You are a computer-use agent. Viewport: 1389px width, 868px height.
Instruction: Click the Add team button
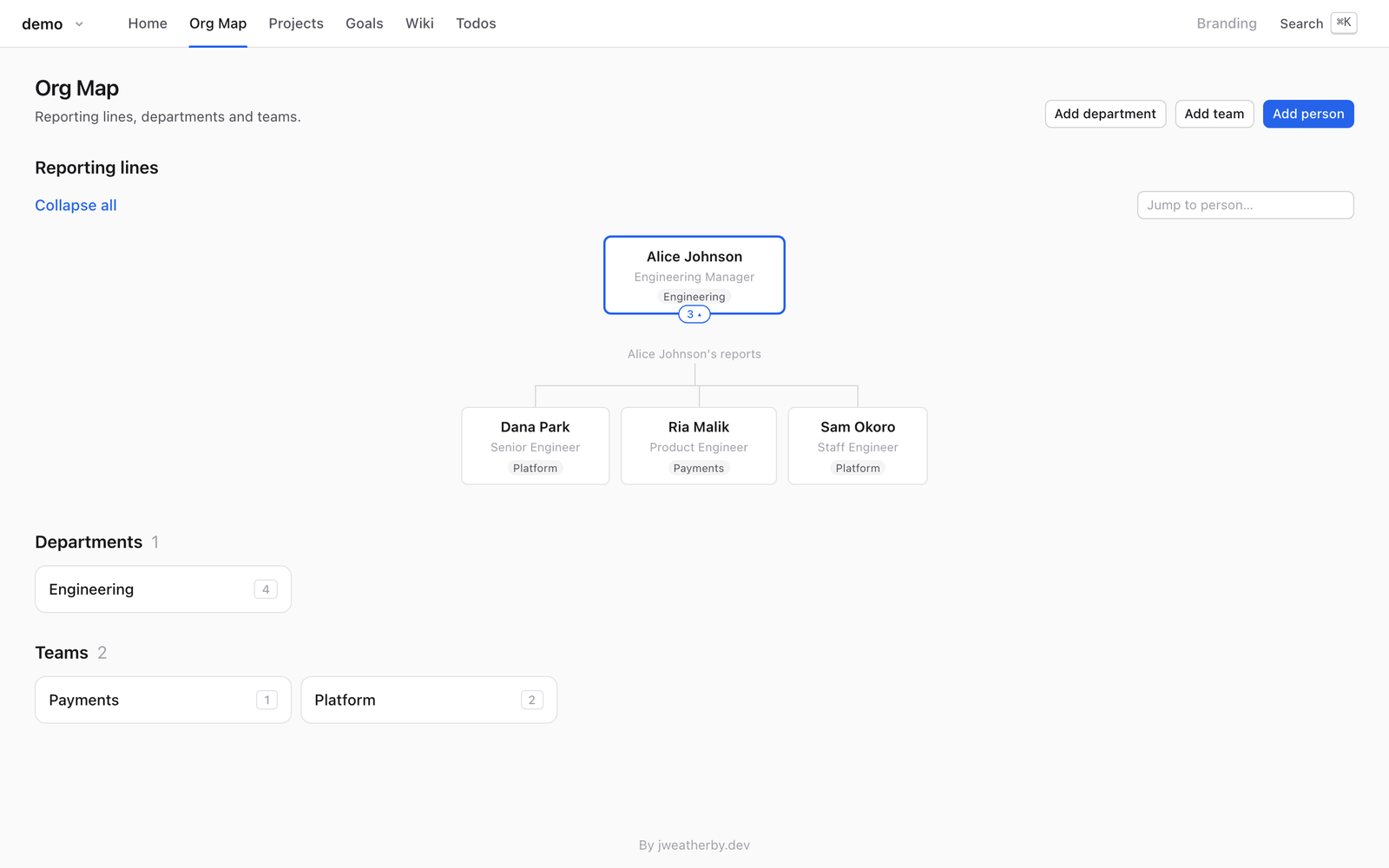tap(1215, 114)
